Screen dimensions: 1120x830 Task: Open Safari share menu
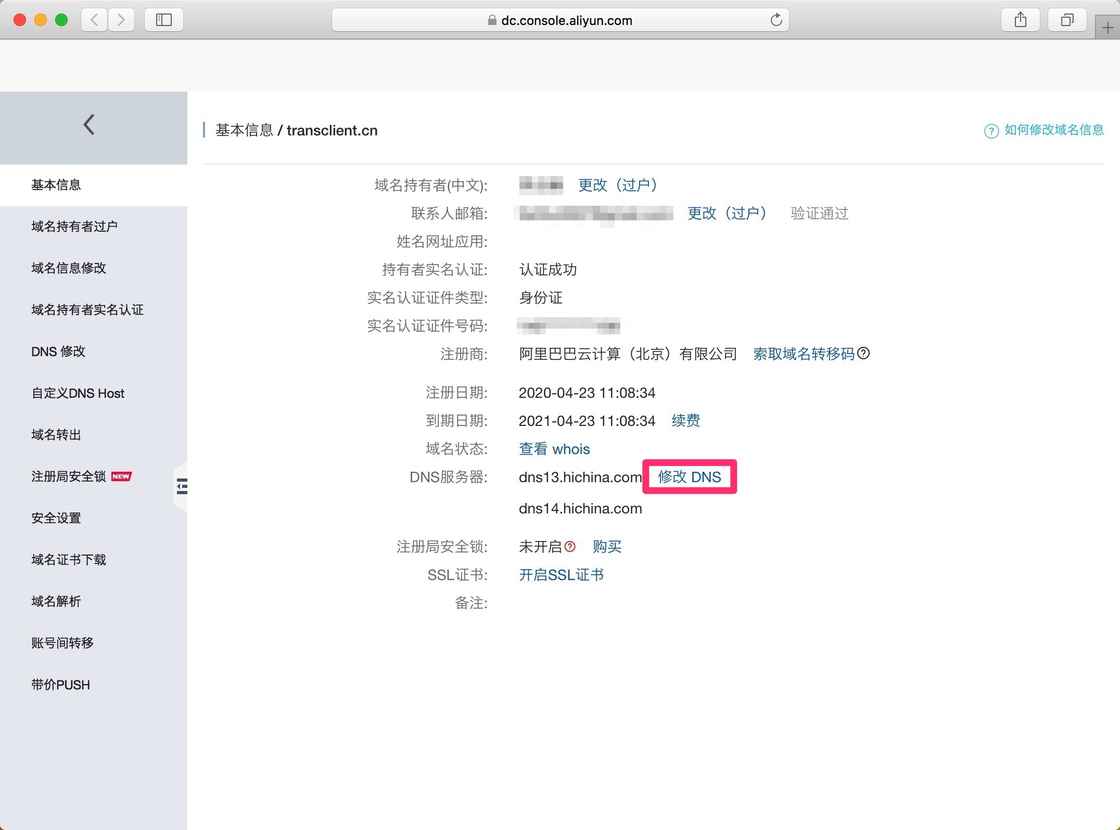pyautogui.click(x=1021, y=20)
